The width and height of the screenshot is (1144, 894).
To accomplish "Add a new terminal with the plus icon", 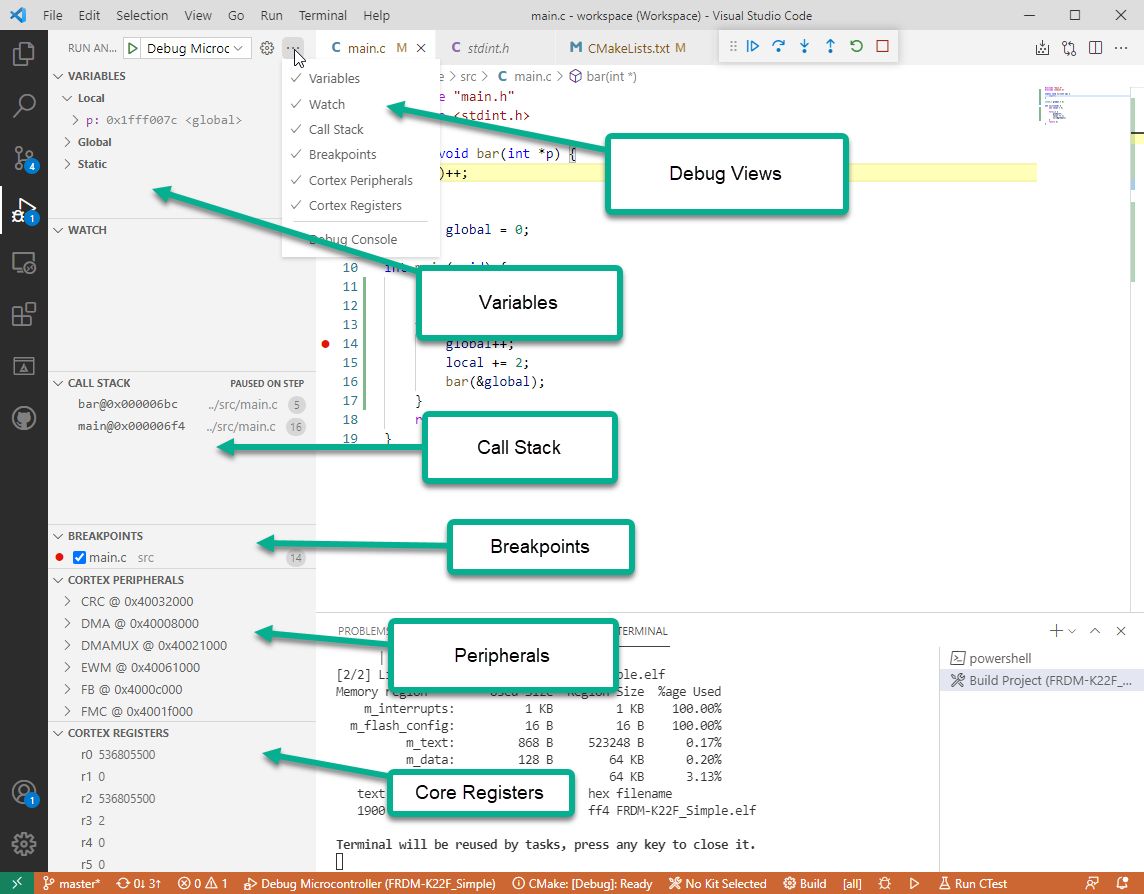I will pyautogui.click(x=1056, y=631).
